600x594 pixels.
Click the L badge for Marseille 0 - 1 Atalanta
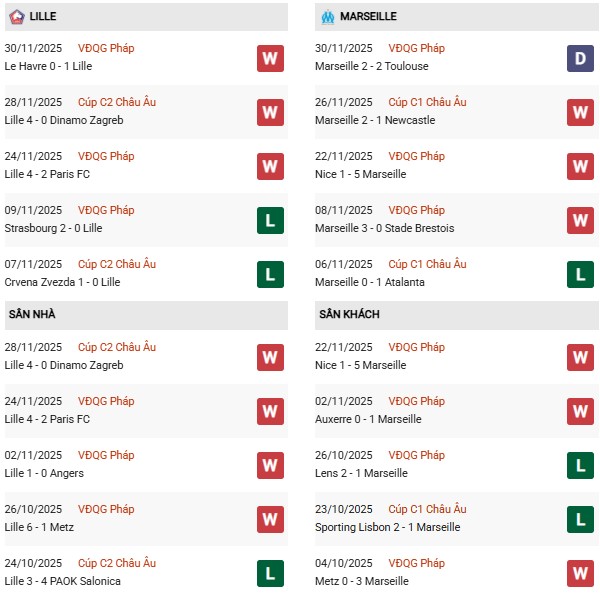(581, 274)
